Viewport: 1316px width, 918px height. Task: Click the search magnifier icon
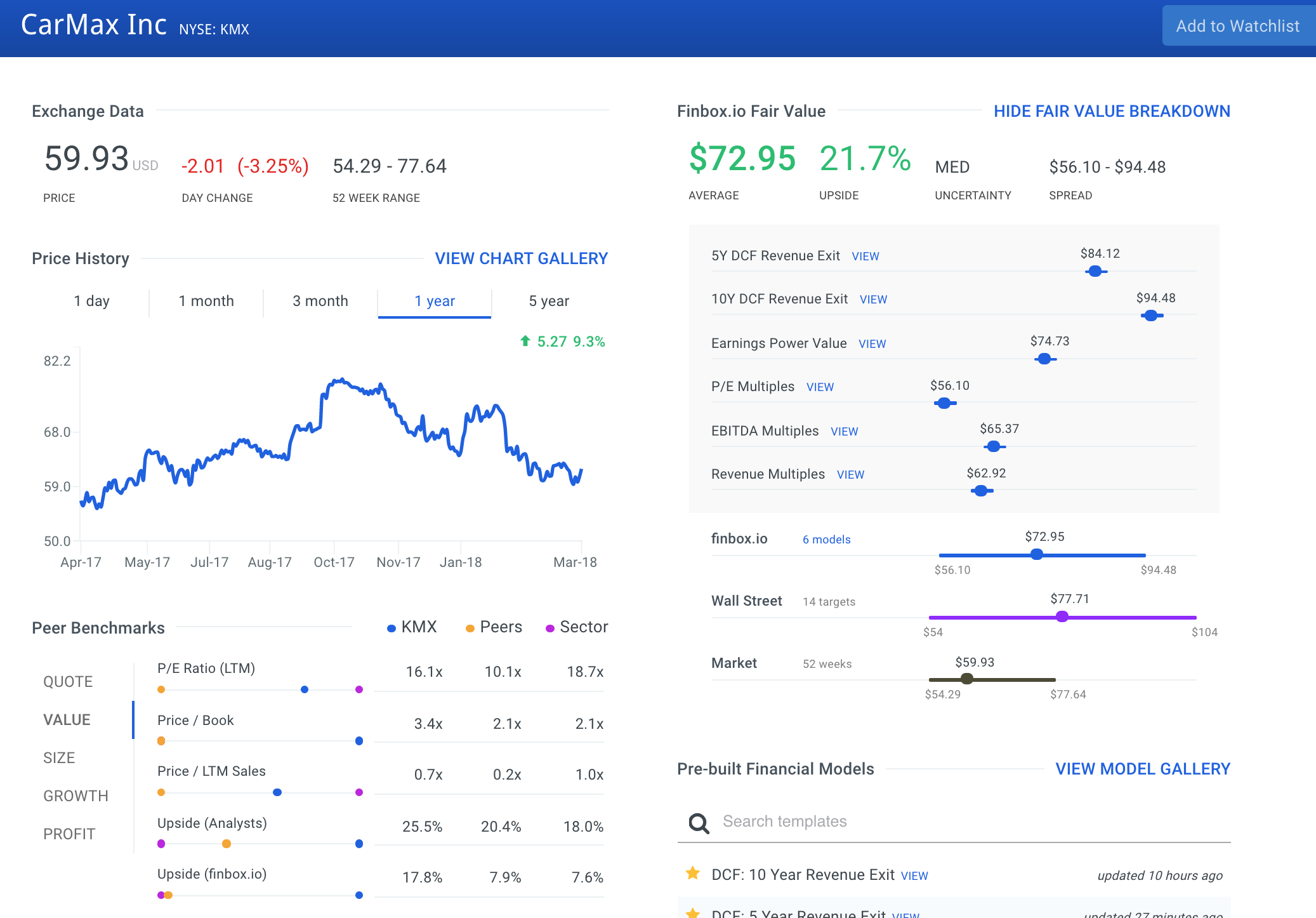click(x=699, y=823)
